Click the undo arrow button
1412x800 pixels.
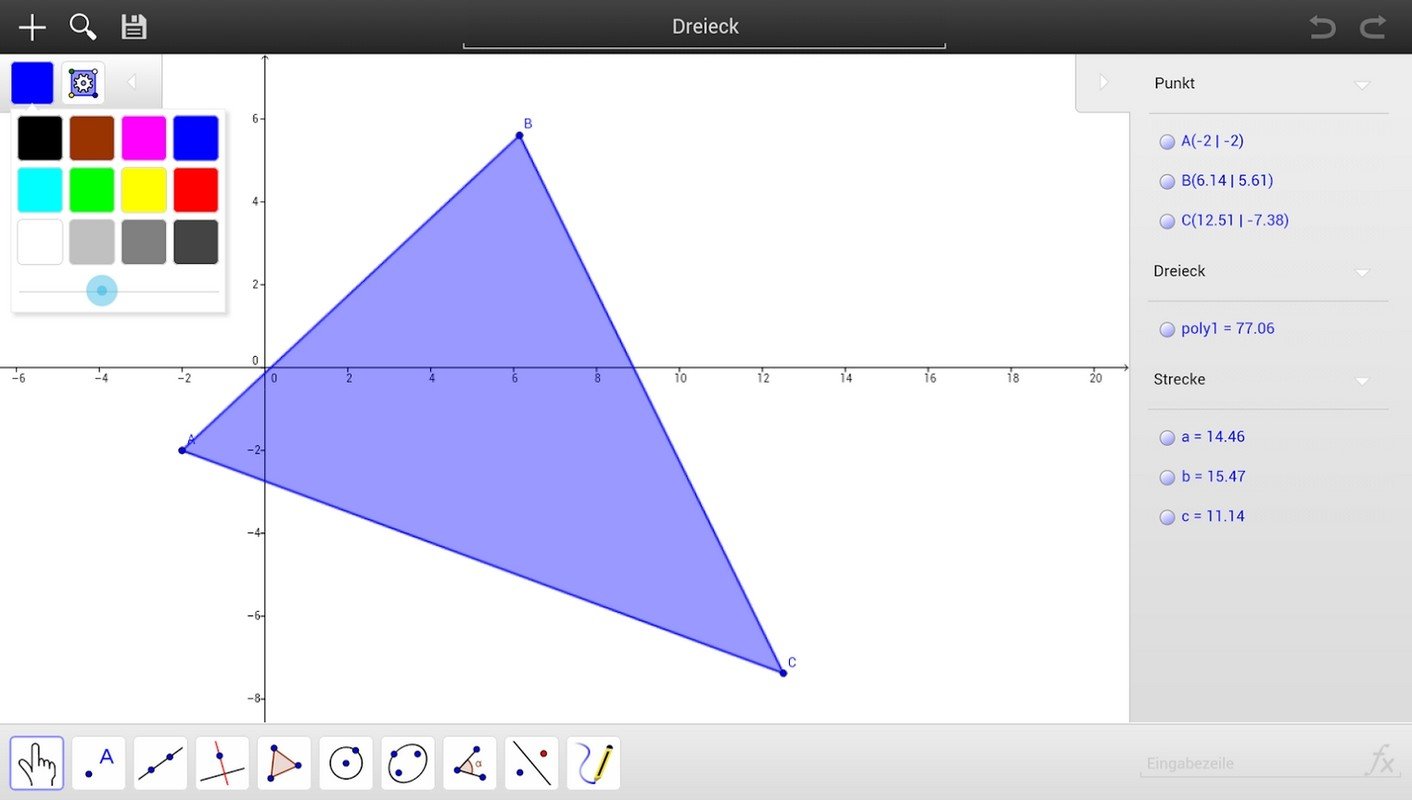click(1322, 27)
